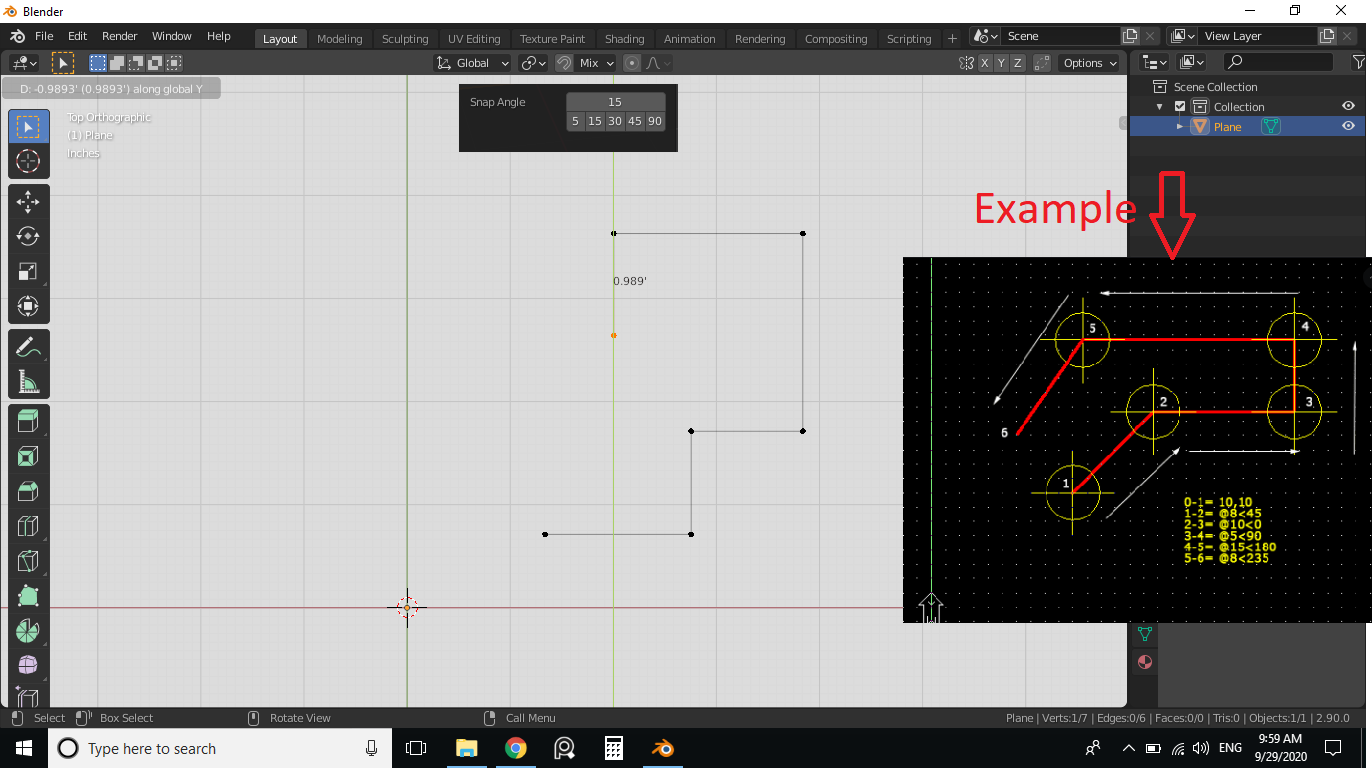1372x768 pixels.
Task: Choose the Cursor tool
Action: pos(28,161)
